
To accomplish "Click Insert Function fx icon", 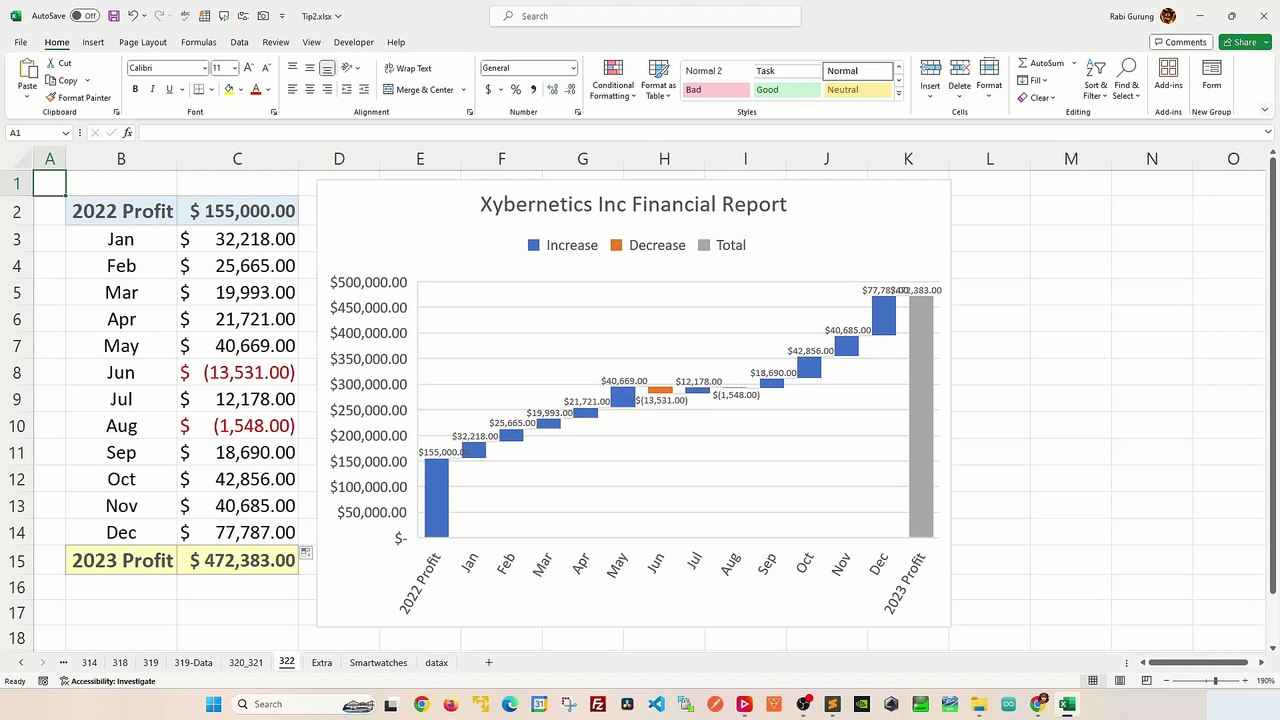I will tap(127, 133).
